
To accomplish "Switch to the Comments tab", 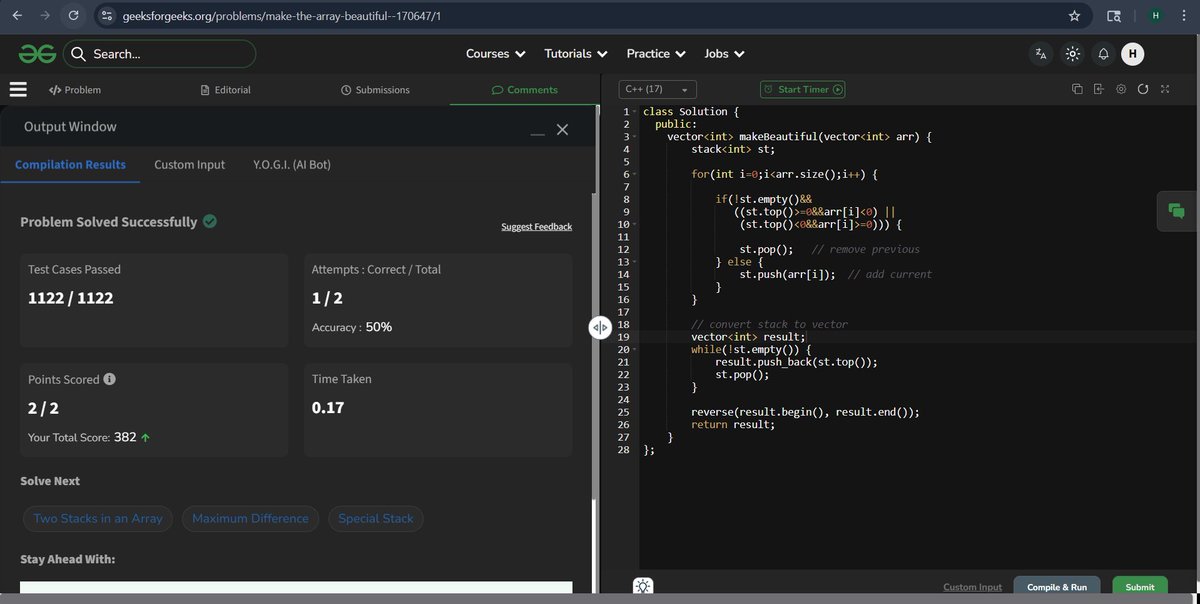I will tap(525, 89).
